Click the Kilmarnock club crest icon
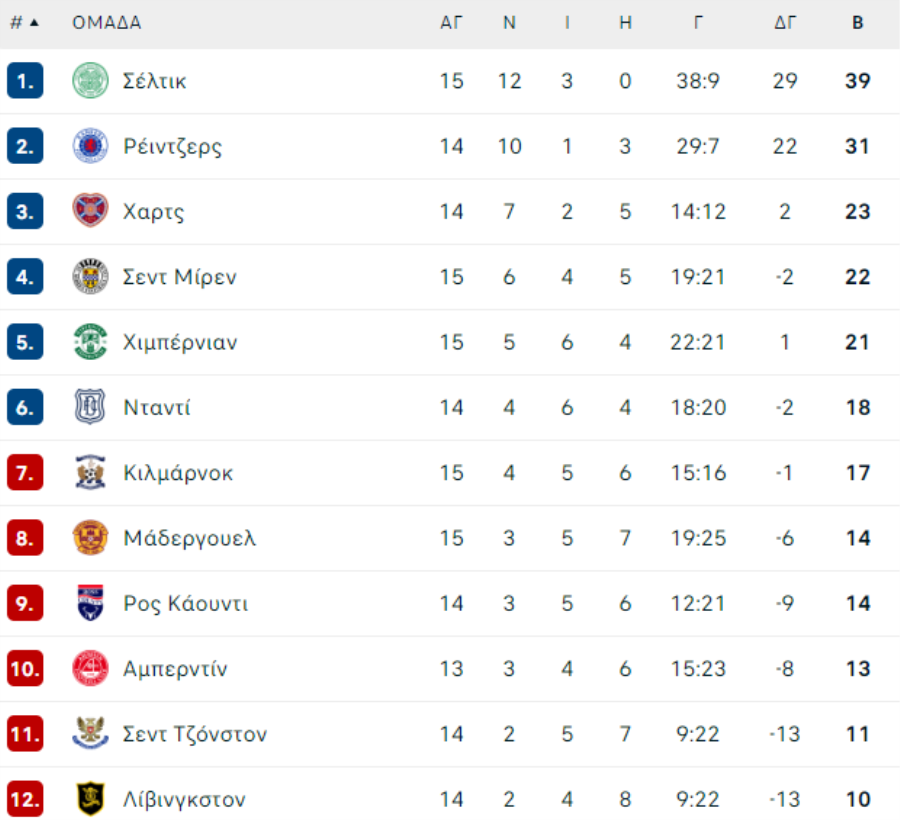This screenshot has width=900, height=820. [x=91, y=473]
